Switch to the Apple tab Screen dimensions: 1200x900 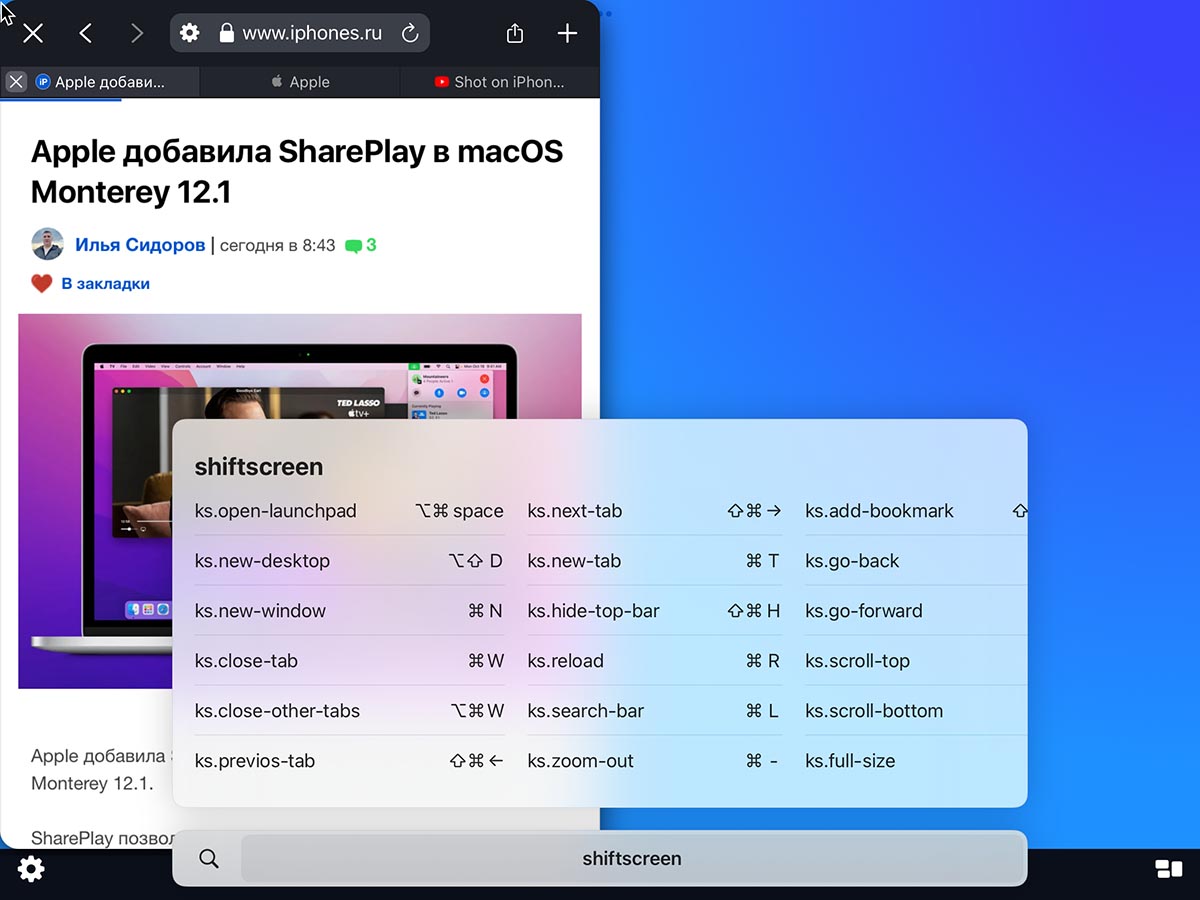(300, 82)
